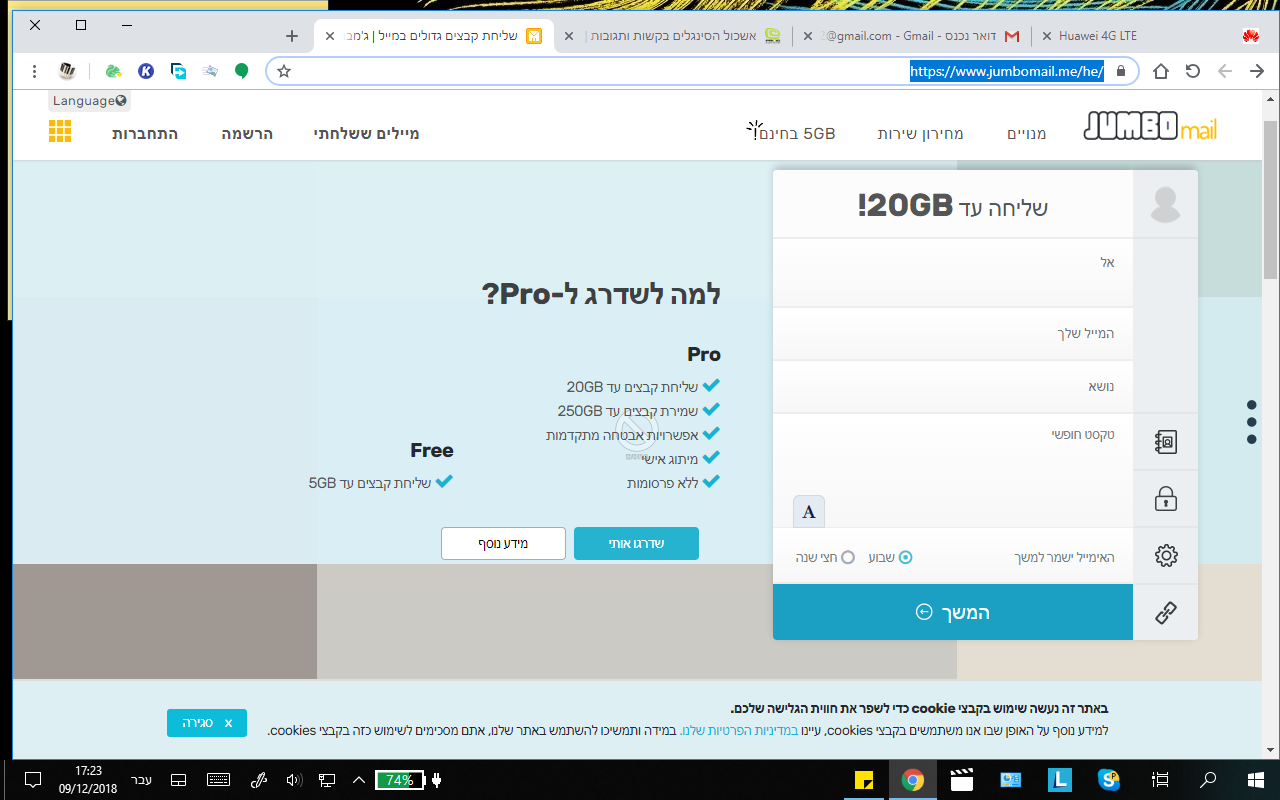Click the blue screen-share extension icon
Image resolution: width=1280 pixels, height=800 pixels.
click(x=178, y=71)
